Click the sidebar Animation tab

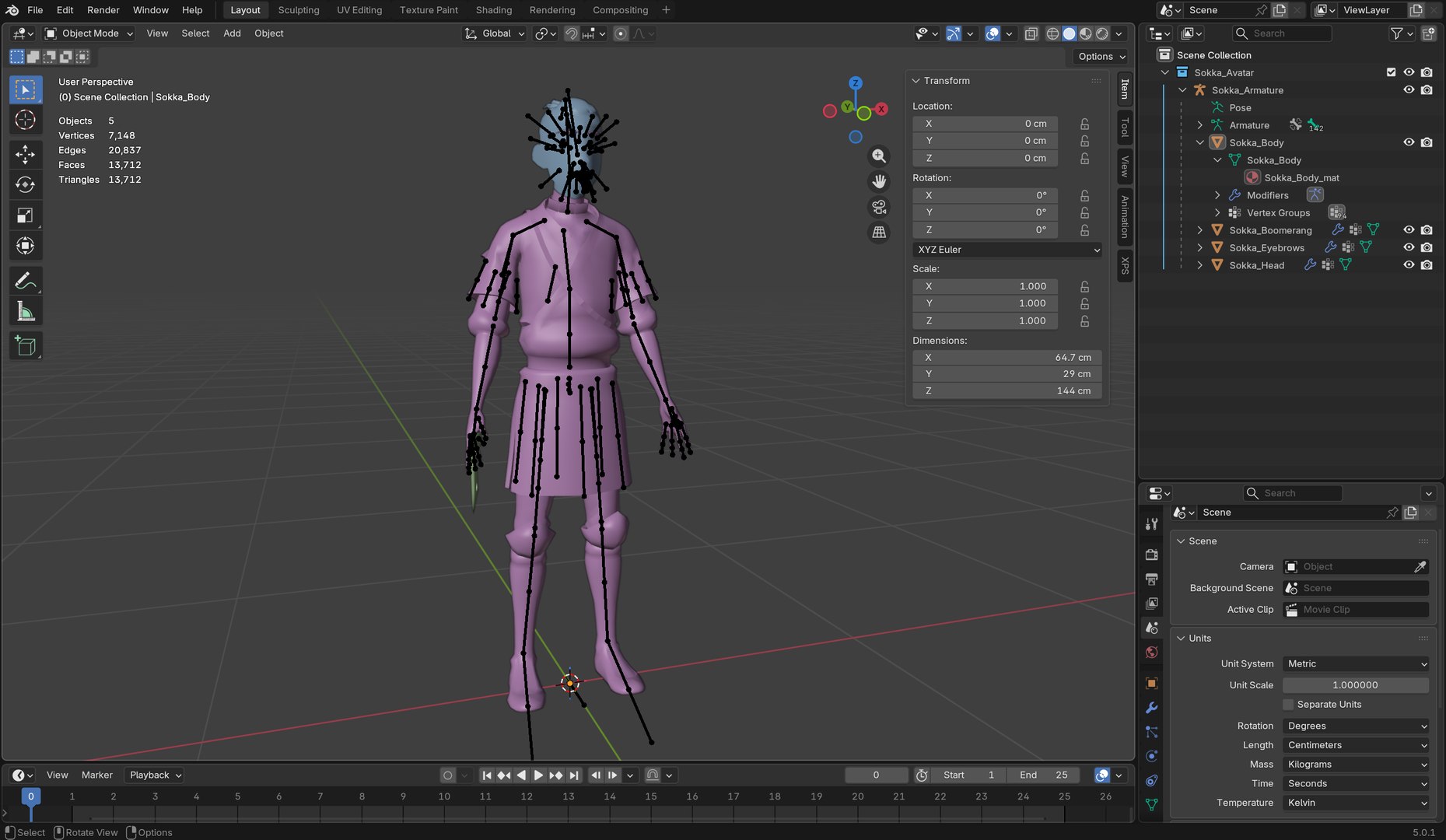(x=1125, y=217)
